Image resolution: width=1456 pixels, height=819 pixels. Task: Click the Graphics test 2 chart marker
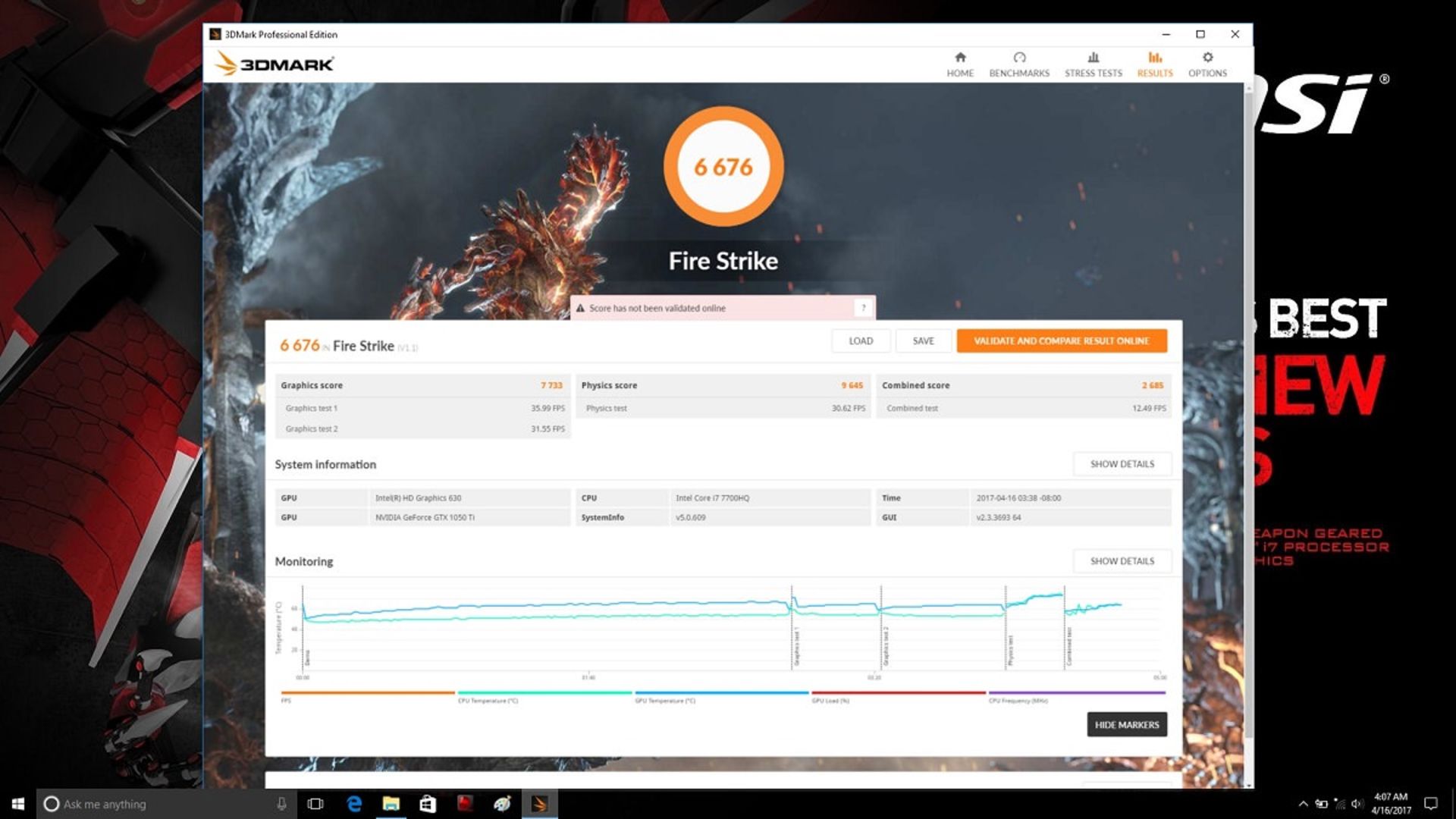click(x=886, y=647)
